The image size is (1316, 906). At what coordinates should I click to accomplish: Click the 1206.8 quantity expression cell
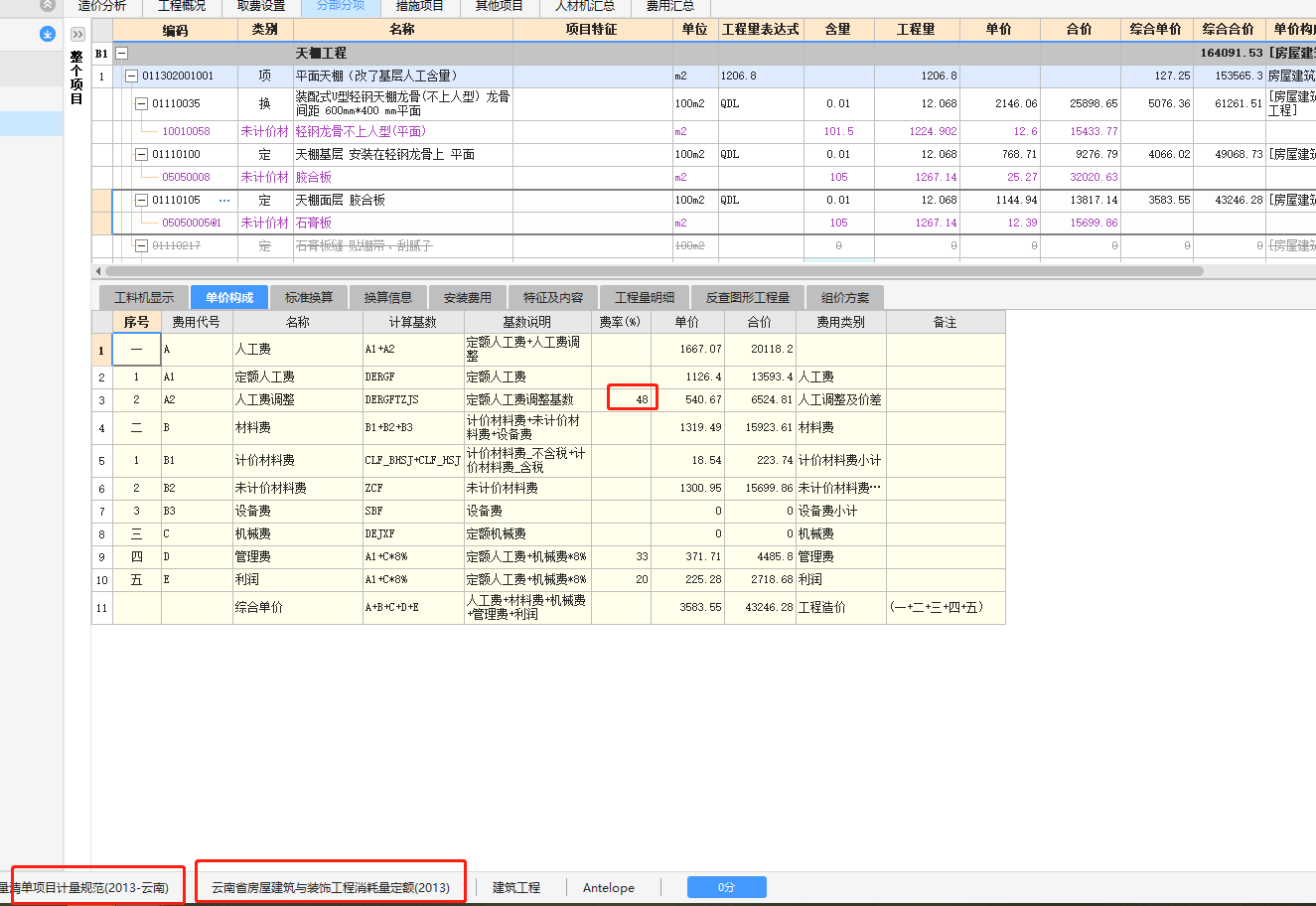761,76
